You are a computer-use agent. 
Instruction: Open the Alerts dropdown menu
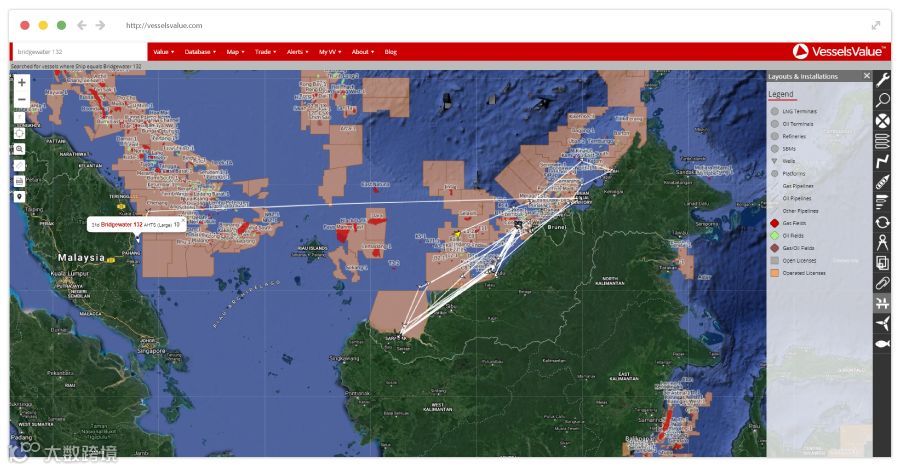[x=297, y=52]
